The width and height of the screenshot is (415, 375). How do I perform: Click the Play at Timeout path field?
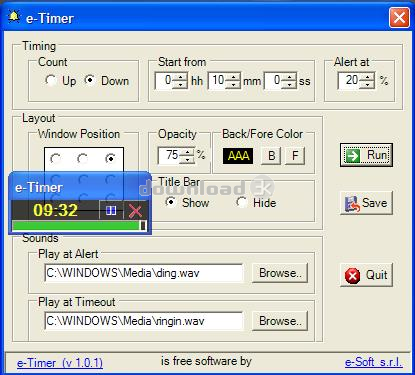144,321
